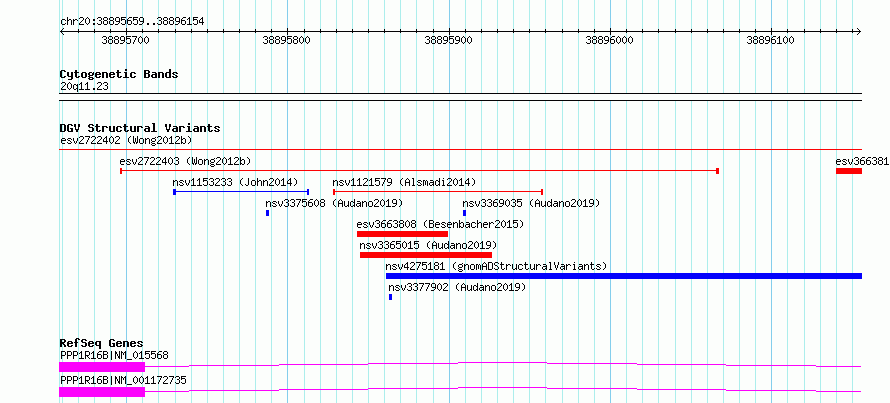
Task: Select the Cytogenetic Bands track title
Action: pyautogui.click(x=119, y=74)
